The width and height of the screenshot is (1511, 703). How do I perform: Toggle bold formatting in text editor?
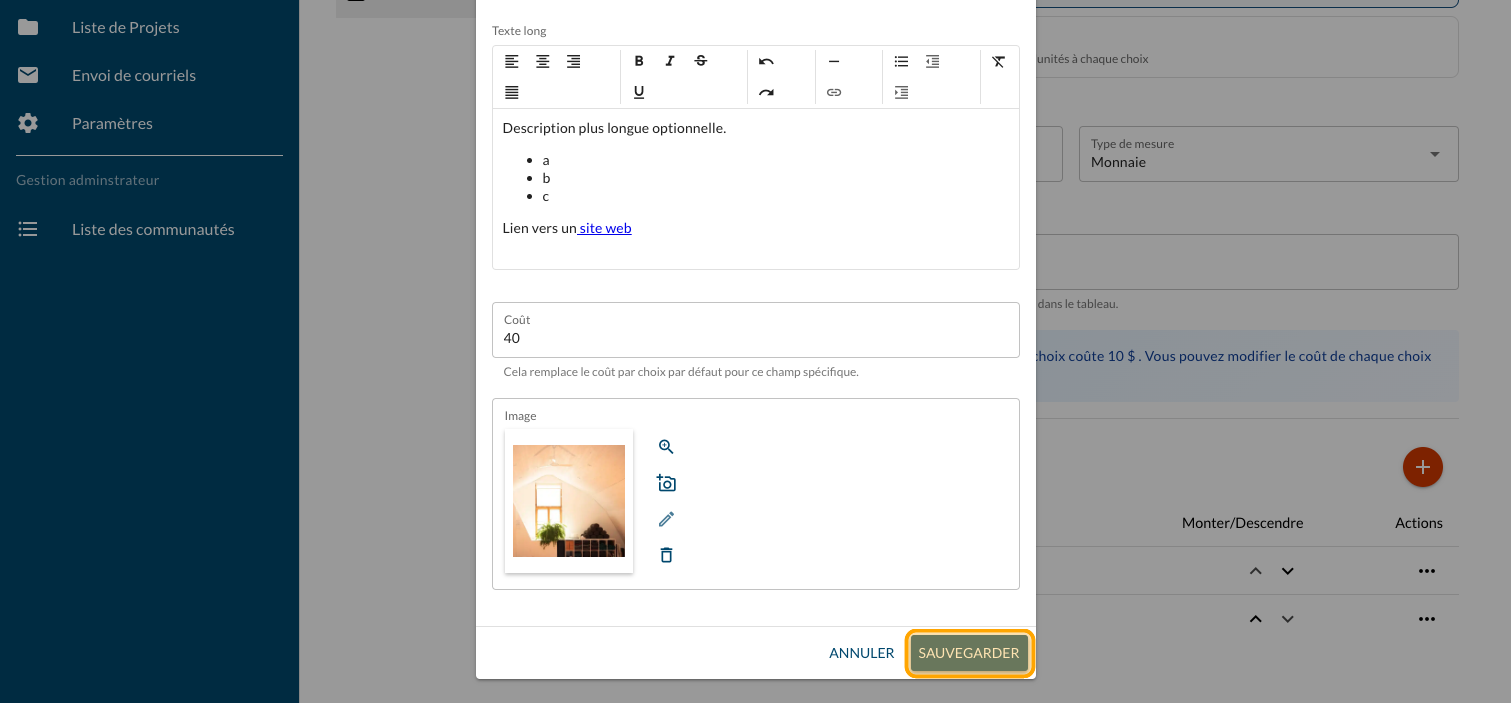point(639,61)
